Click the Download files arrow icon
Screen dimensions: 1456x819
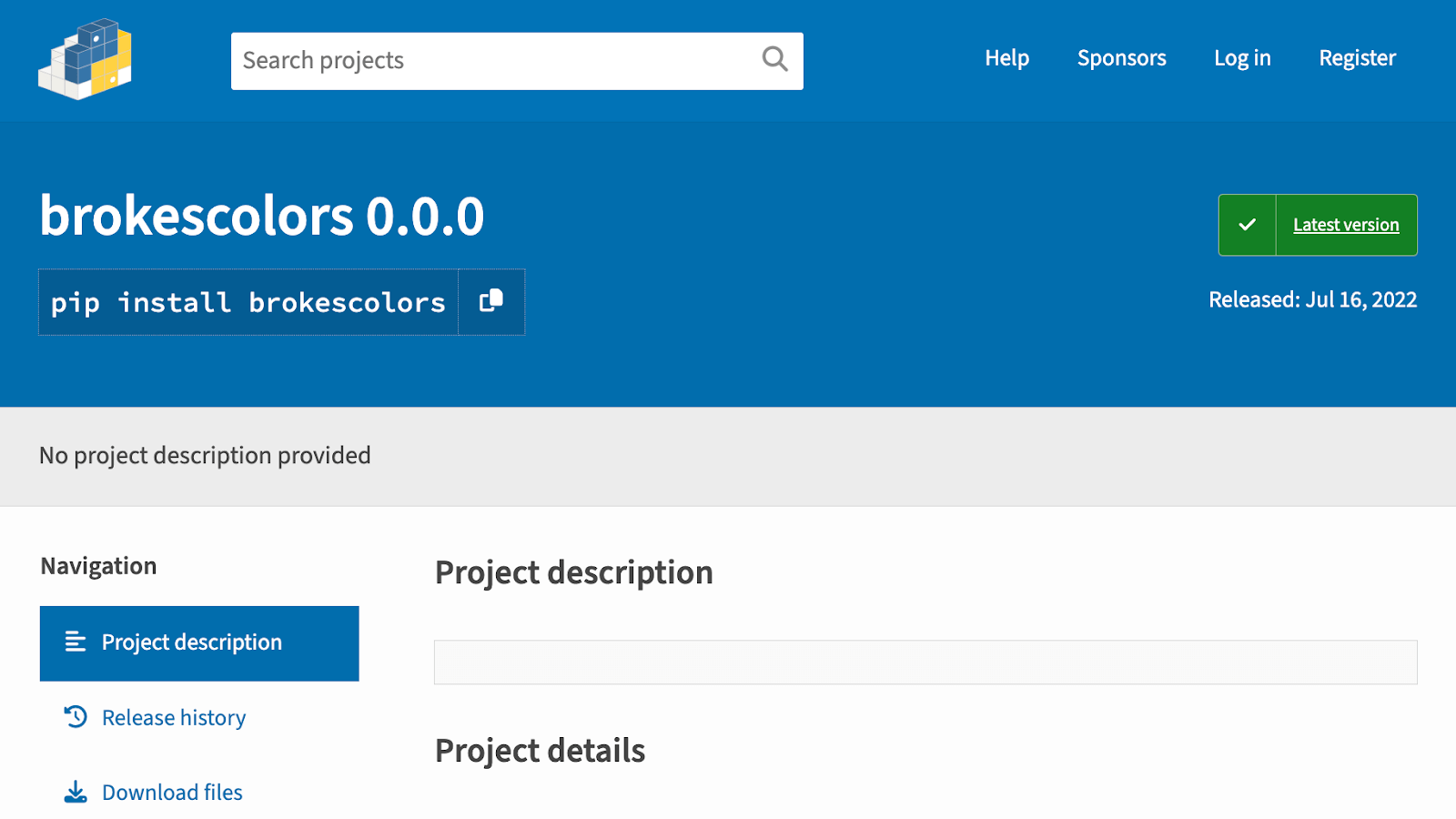76,792
